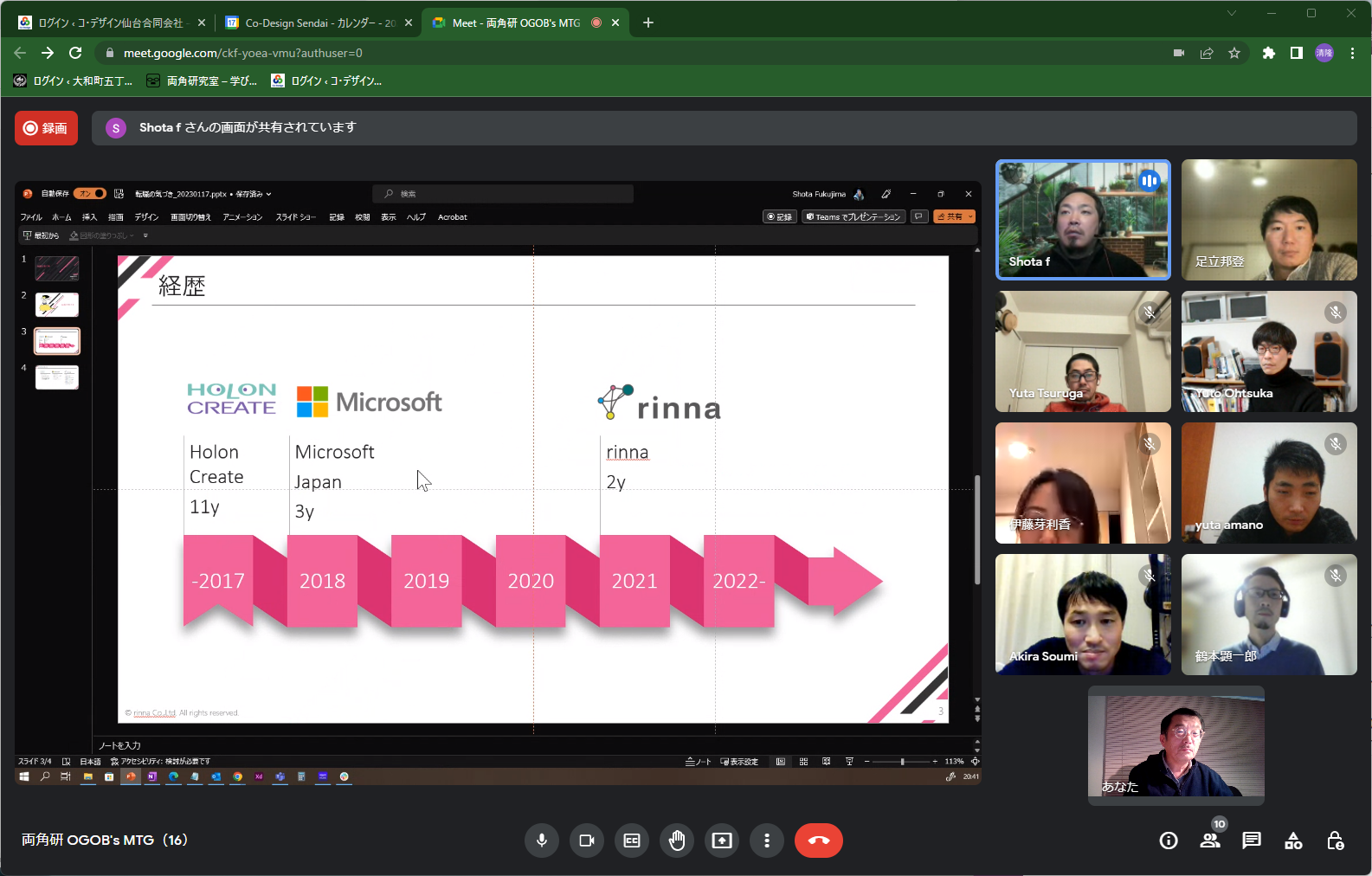Open Chrome's three-dot menu

(1352, 53)
